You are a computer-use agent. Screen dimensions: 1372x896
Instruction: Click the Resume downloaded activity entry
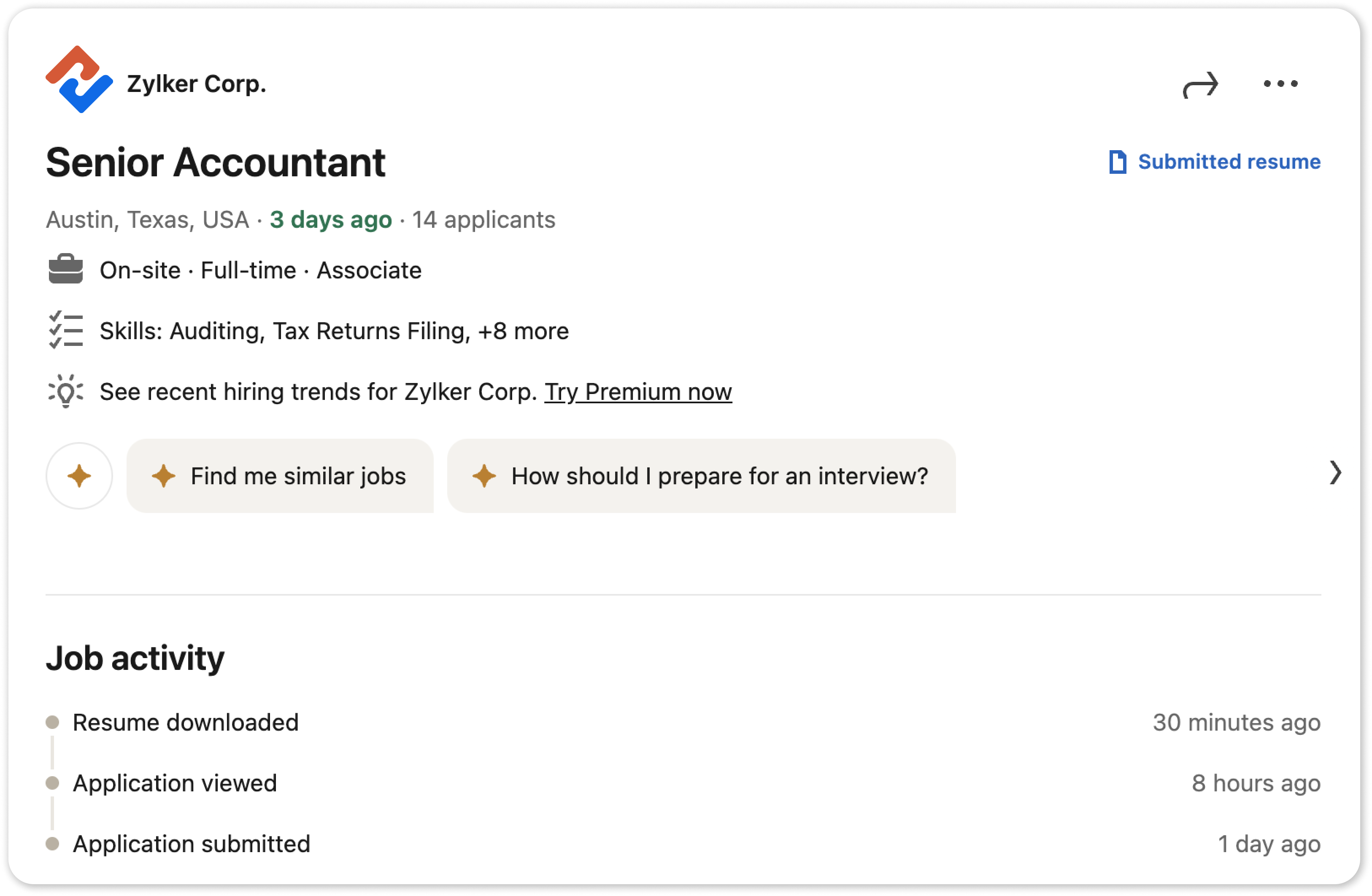pos(683,723)
